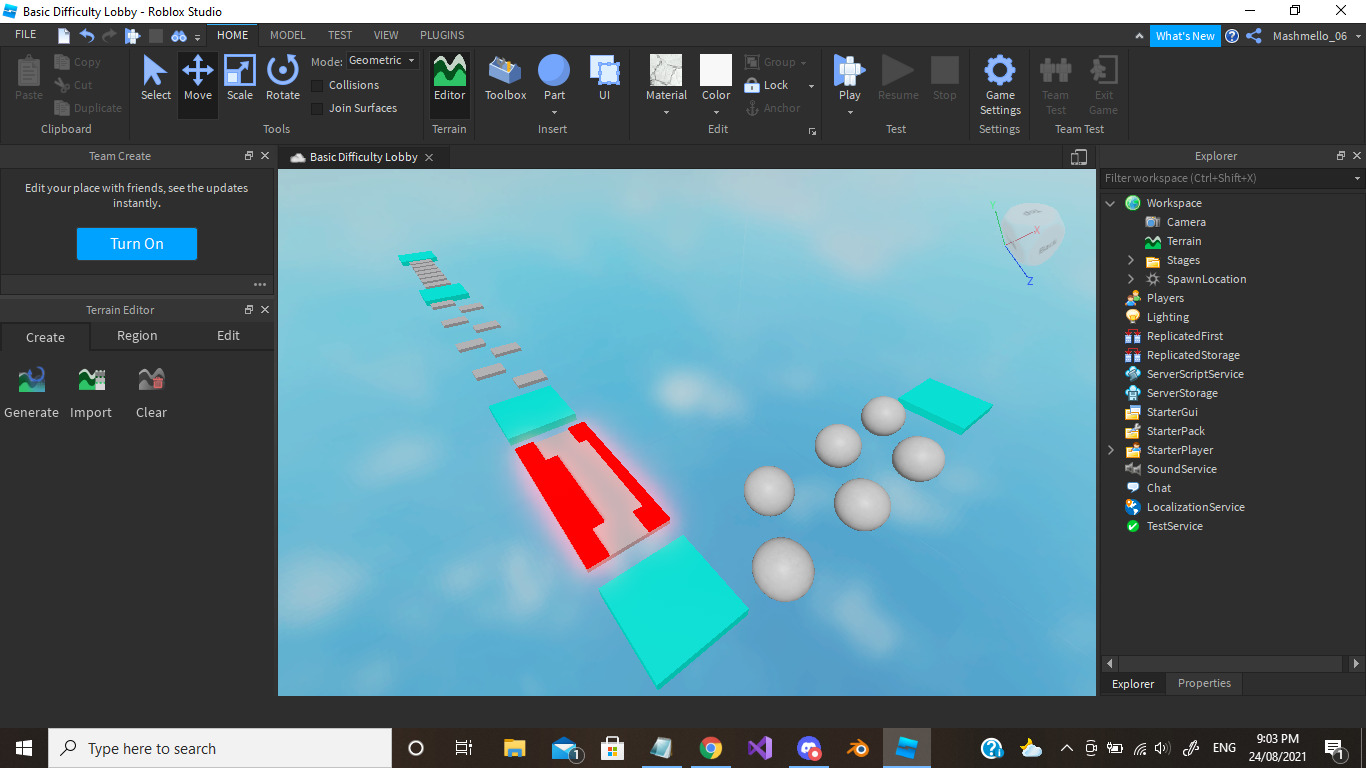
Task: Open the Lock options dropdown arrow
Action: tap(811, 86)
